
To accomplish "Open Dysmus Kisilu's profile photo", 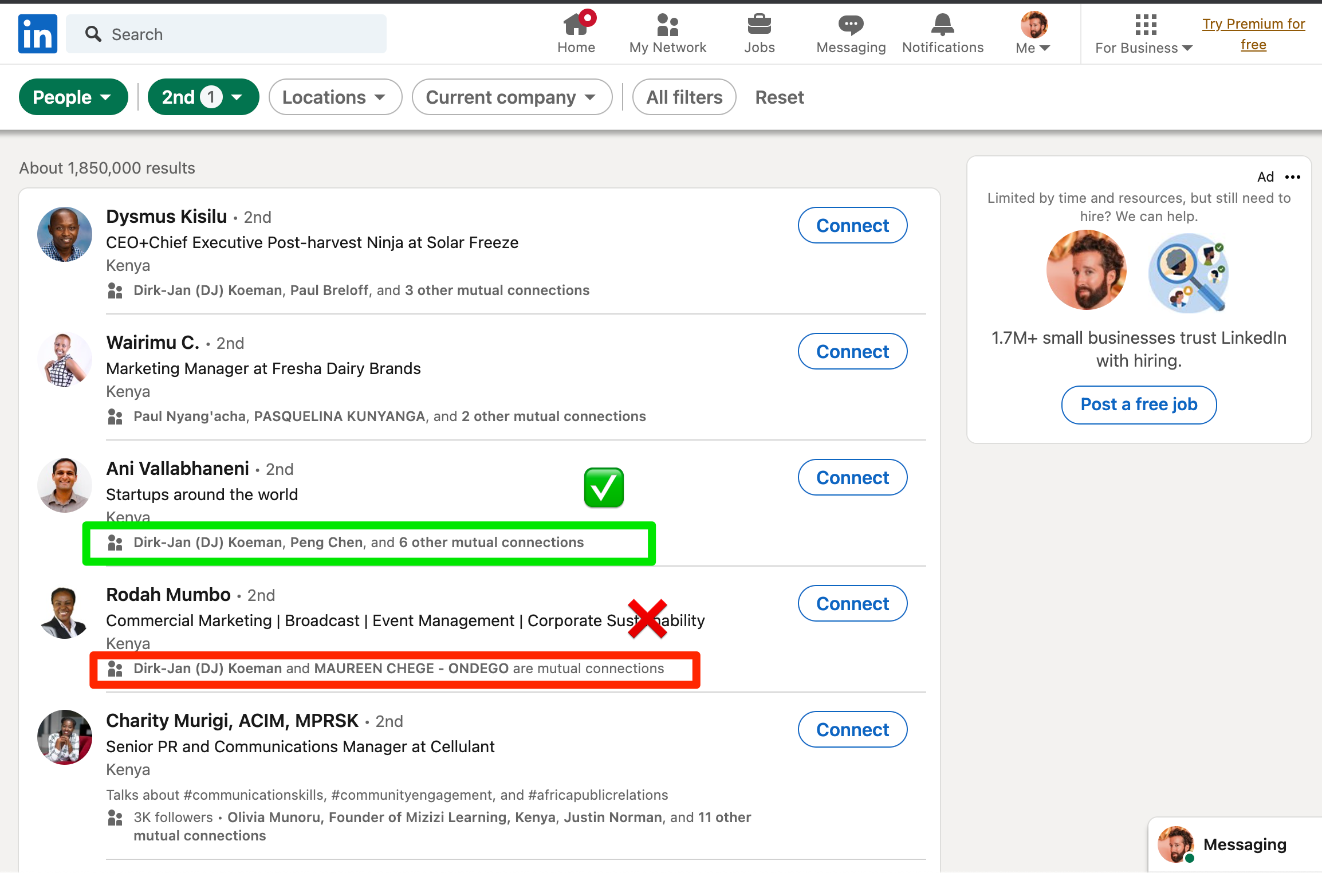I will coord(65,234).
